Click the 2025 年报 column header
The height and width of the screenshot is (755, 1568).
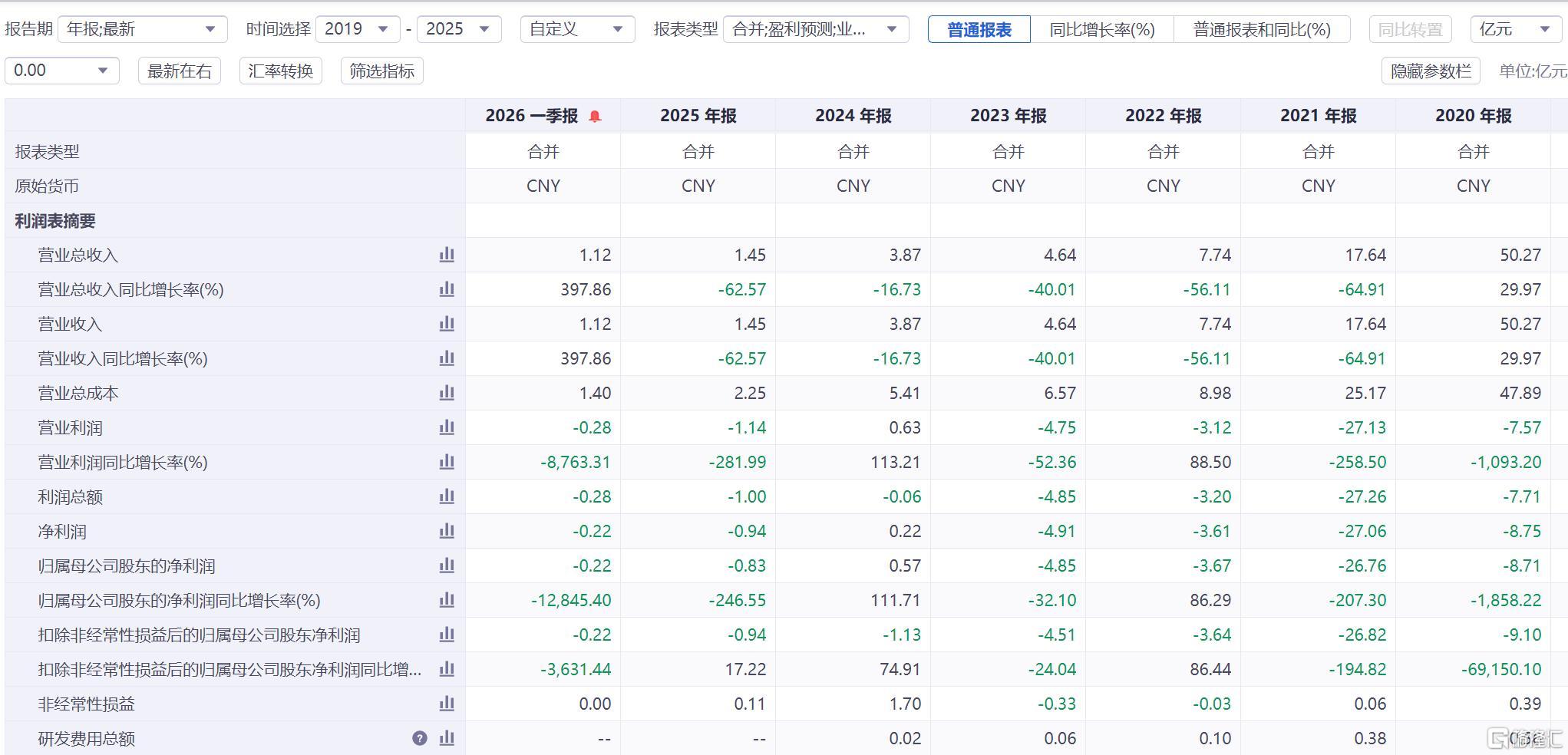click(698, 116)
